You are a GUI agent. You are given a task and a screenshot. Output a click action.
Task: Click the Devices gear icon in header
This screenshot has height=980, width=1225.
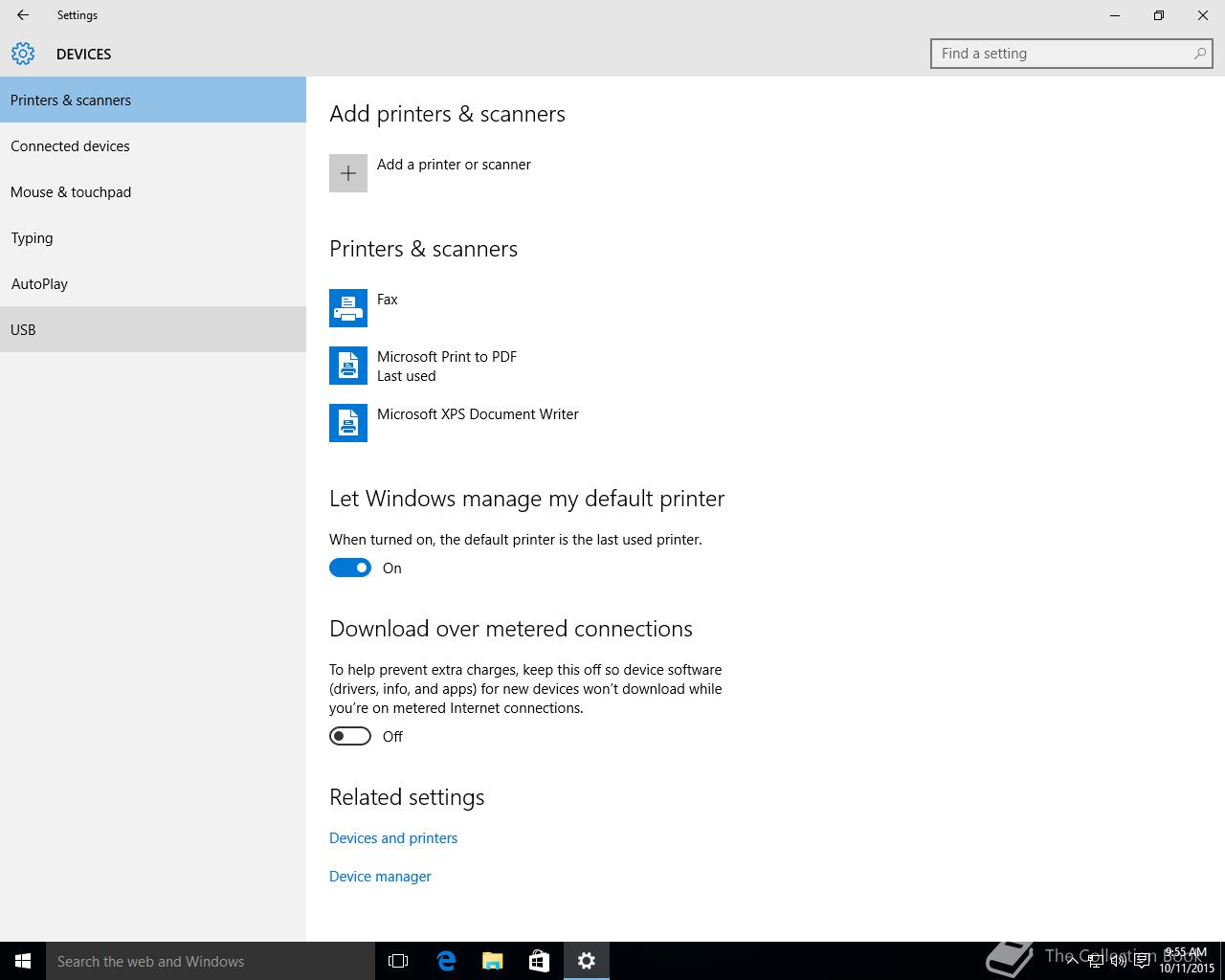coord(23,54)
